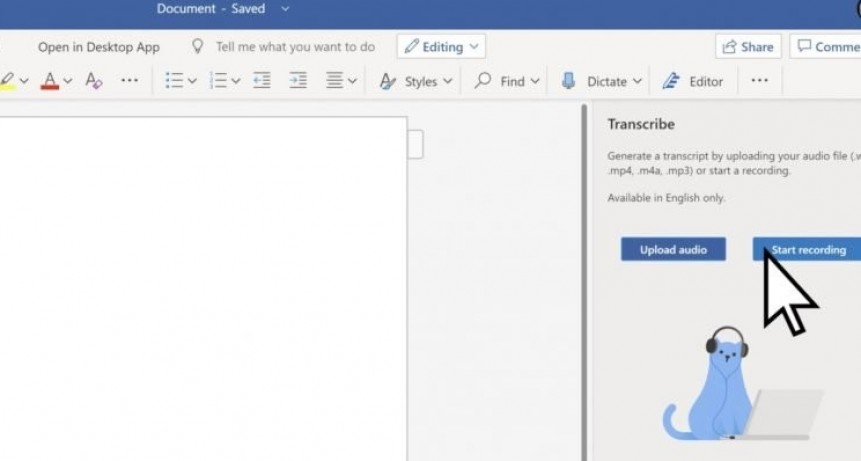
Task: Click the Find button
Action: click(500, 81)
